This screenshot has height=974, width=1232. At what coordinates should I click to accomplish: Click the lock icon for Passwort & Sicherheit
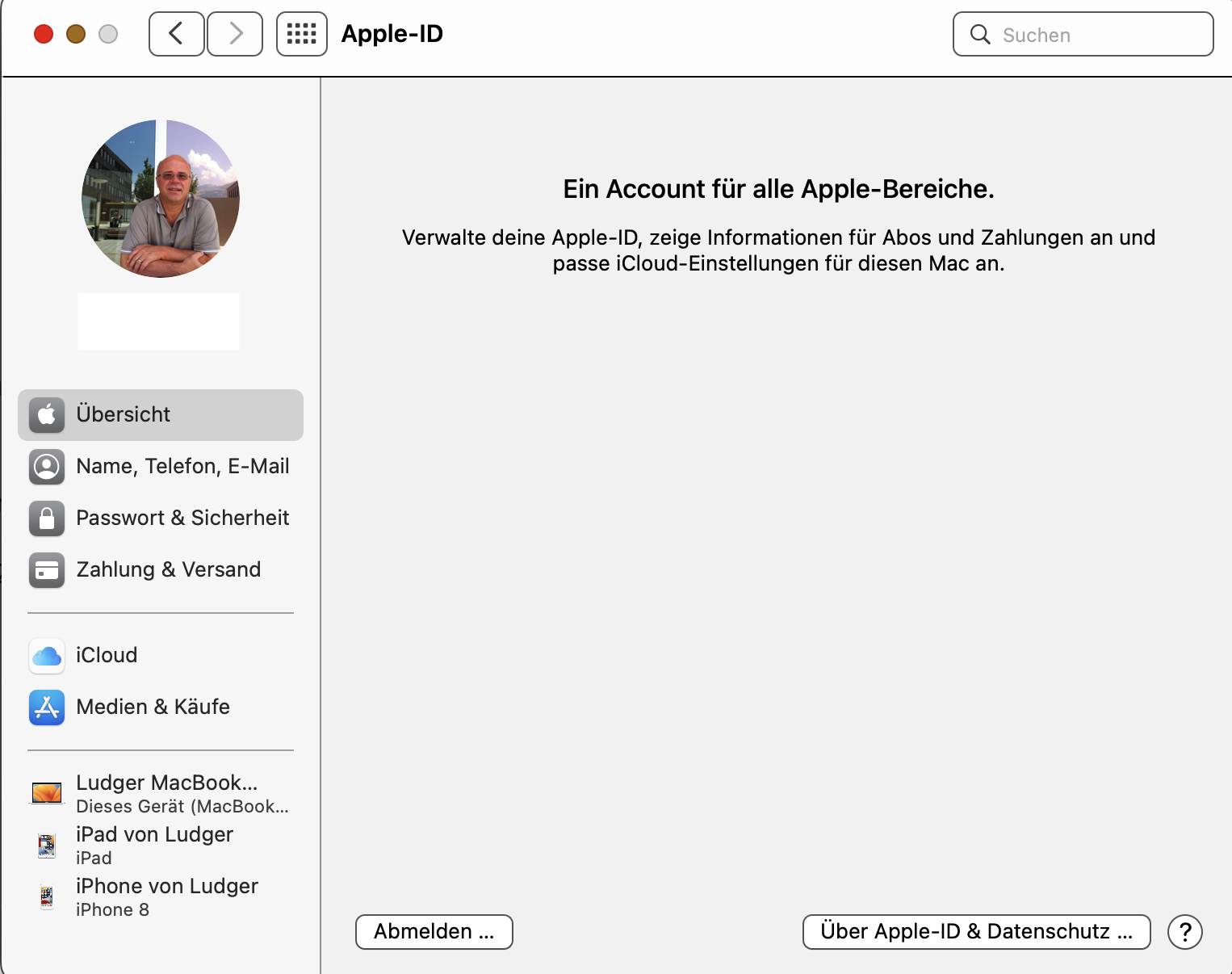pos(47,518)
